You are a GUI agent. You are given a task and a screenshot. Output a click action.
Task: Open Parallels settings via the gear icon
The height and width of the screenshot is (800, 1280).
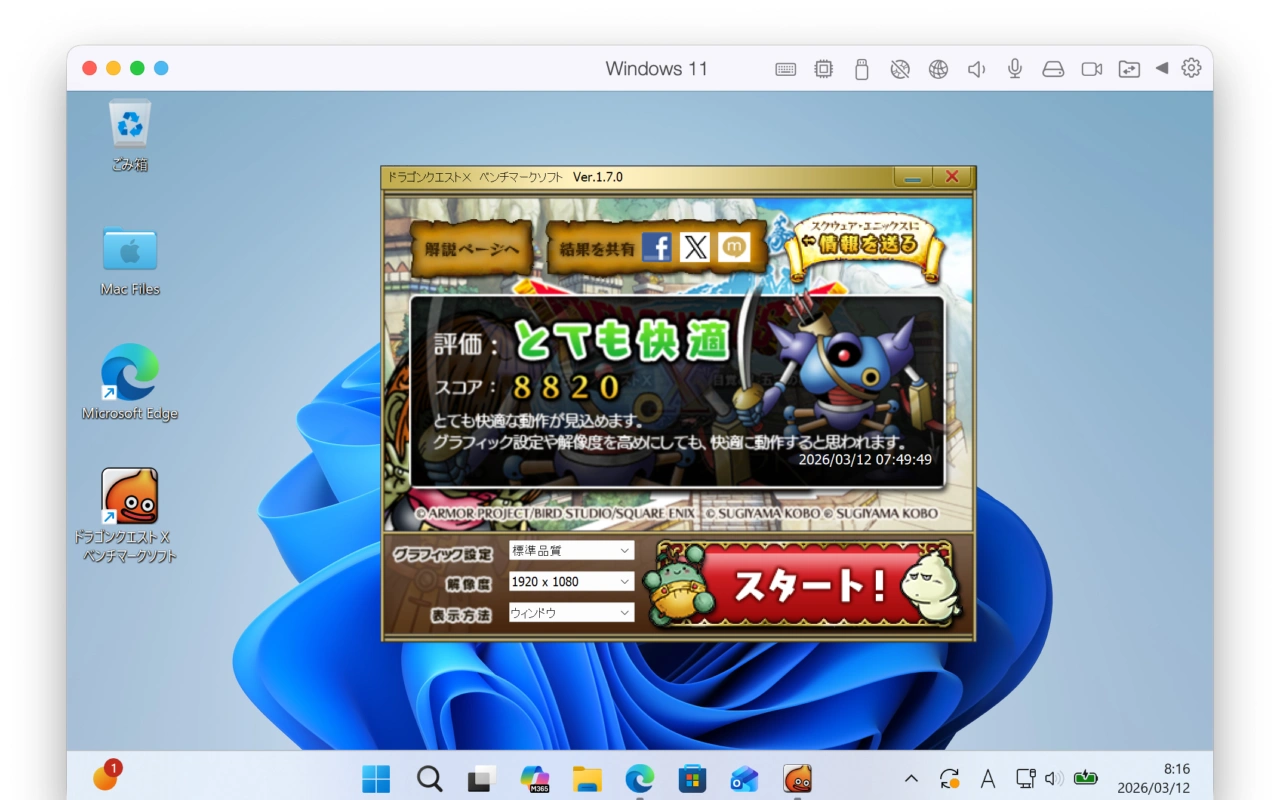click(1190, 68)
